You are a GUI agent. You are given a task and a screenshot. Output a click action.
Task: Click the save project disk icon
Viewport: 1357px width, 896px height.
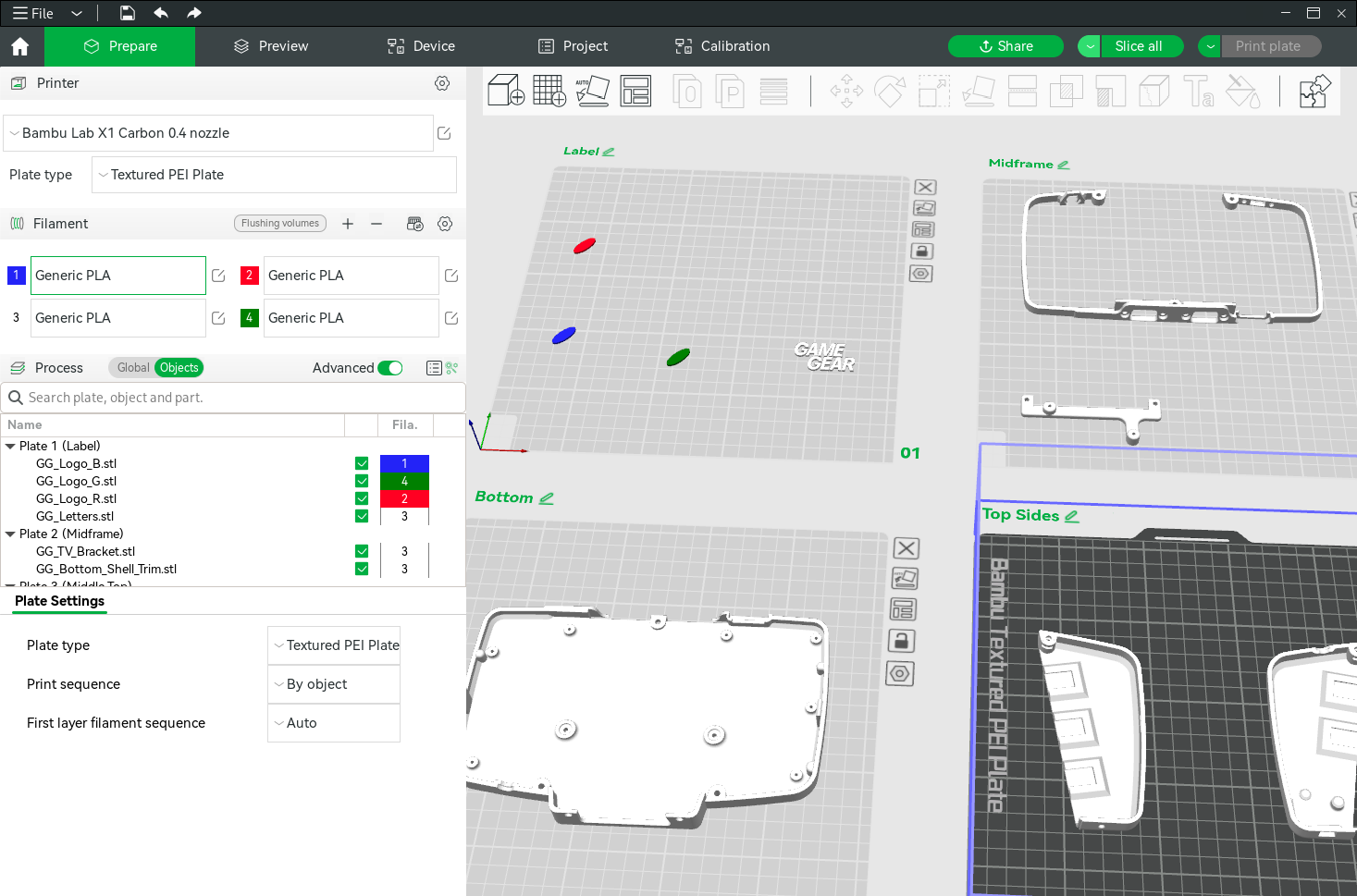tap(128, 13)
